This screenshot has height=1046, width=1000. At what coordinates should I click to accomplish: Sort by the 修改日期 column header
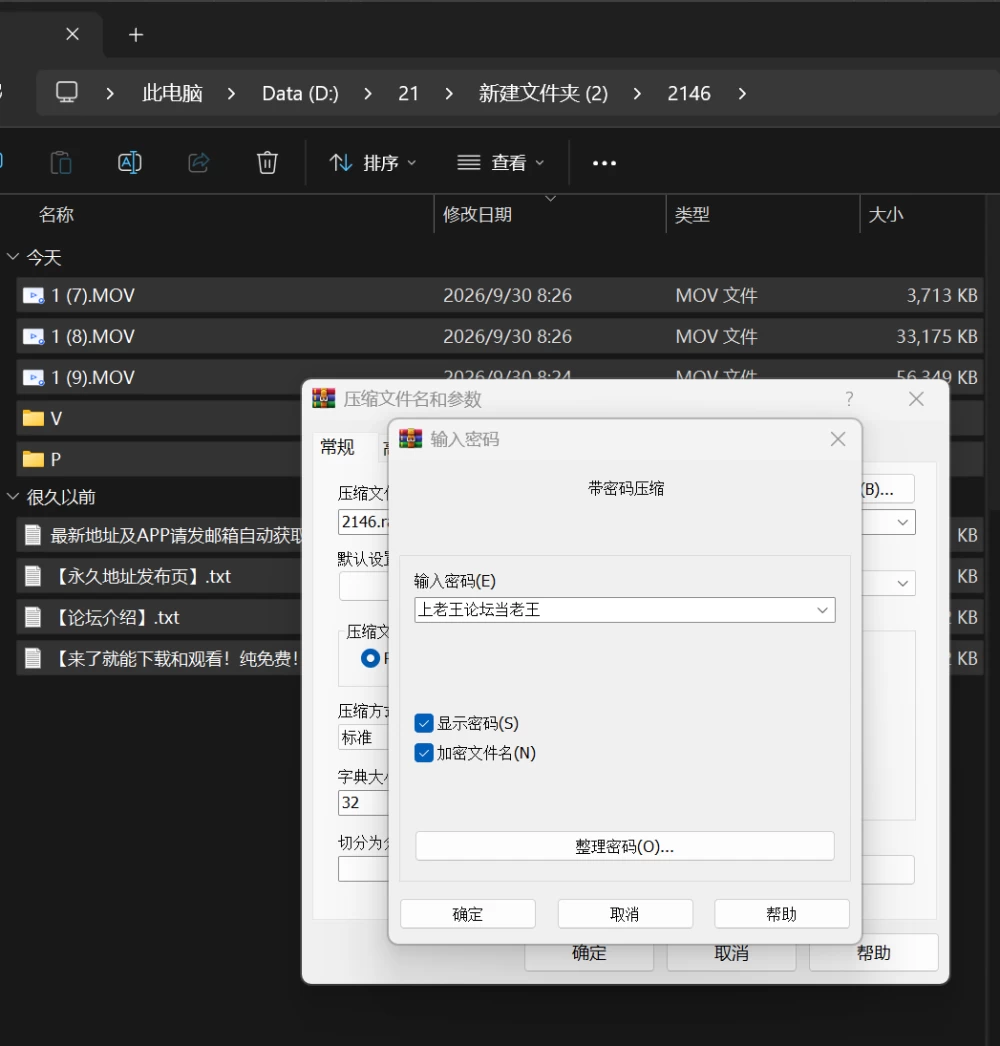[478, 215]
